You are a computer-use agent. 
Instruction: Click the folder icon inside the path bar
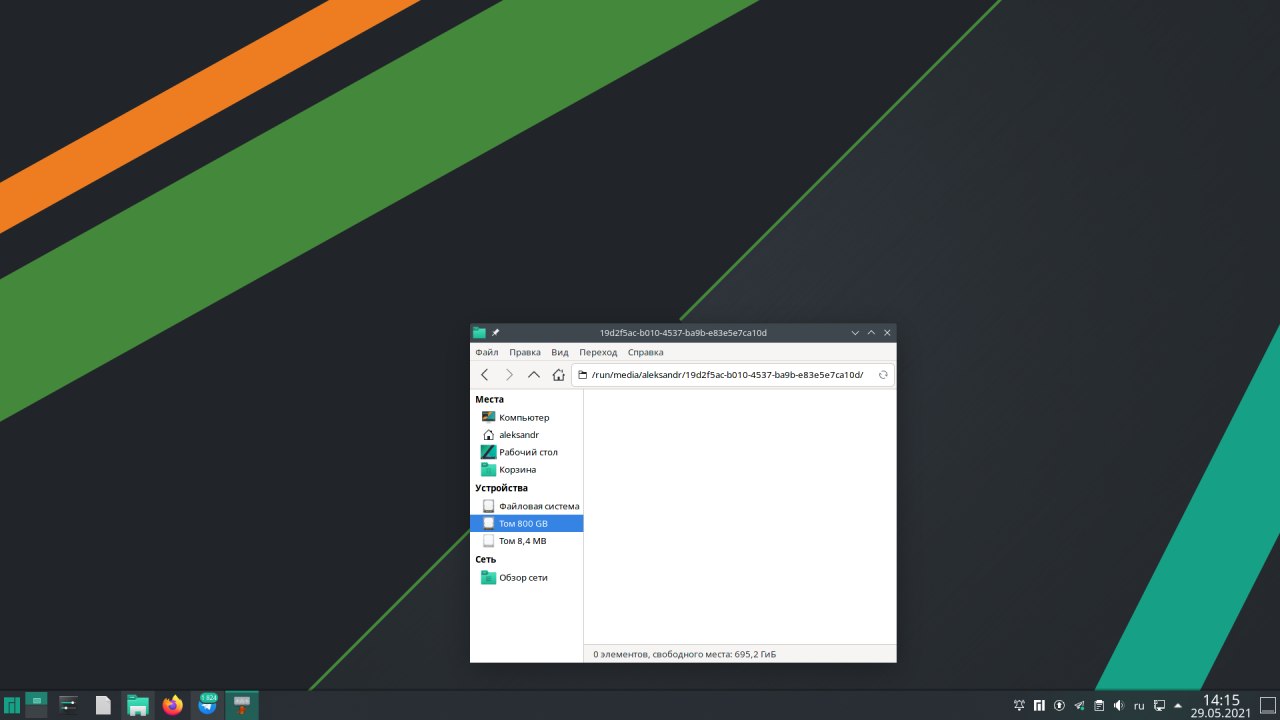(582, 375)
